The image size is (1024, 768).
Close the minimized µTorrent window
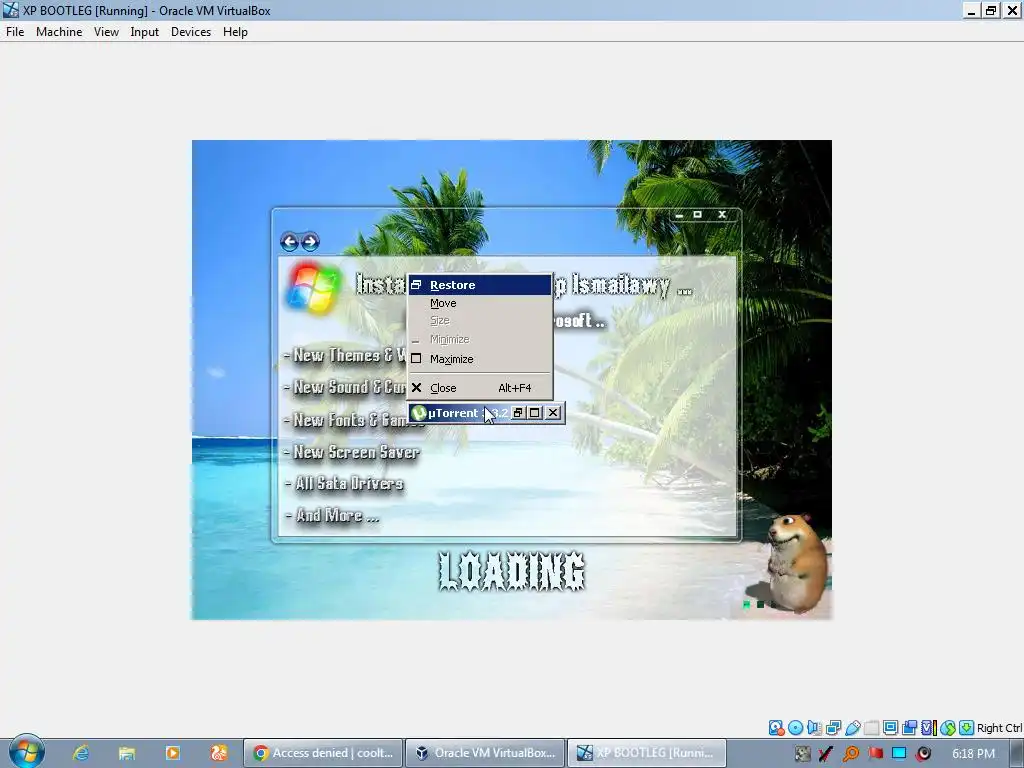pos(553,413)
